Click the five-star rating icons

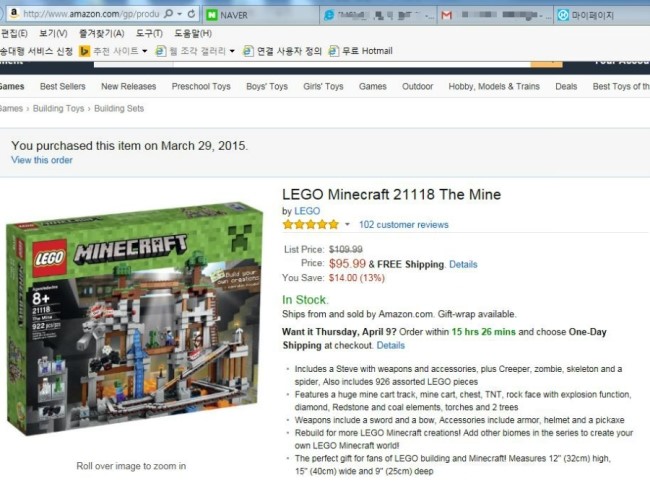pyautogui.click(x=311, y=225)
